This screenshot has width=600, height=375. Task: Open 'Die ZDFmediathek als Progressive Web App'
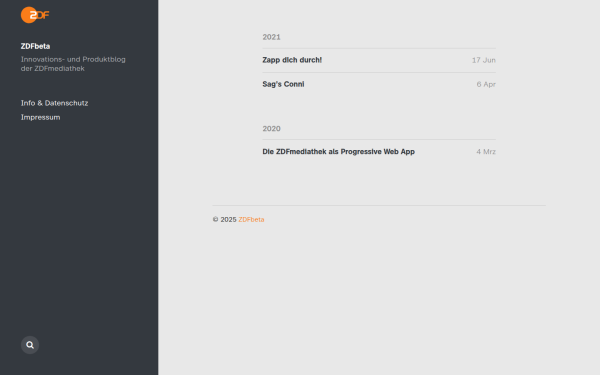click(x=338, y=152)
